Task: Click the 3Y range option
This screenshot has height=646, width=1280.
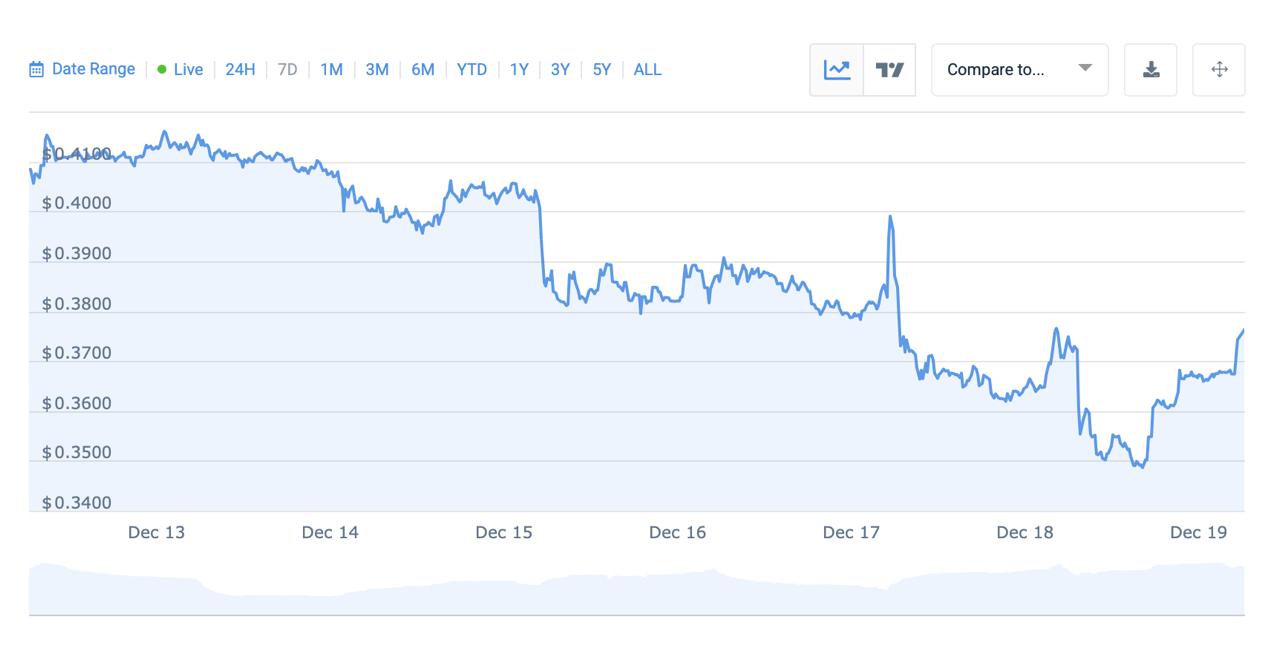Action: (x=559, y=69)
